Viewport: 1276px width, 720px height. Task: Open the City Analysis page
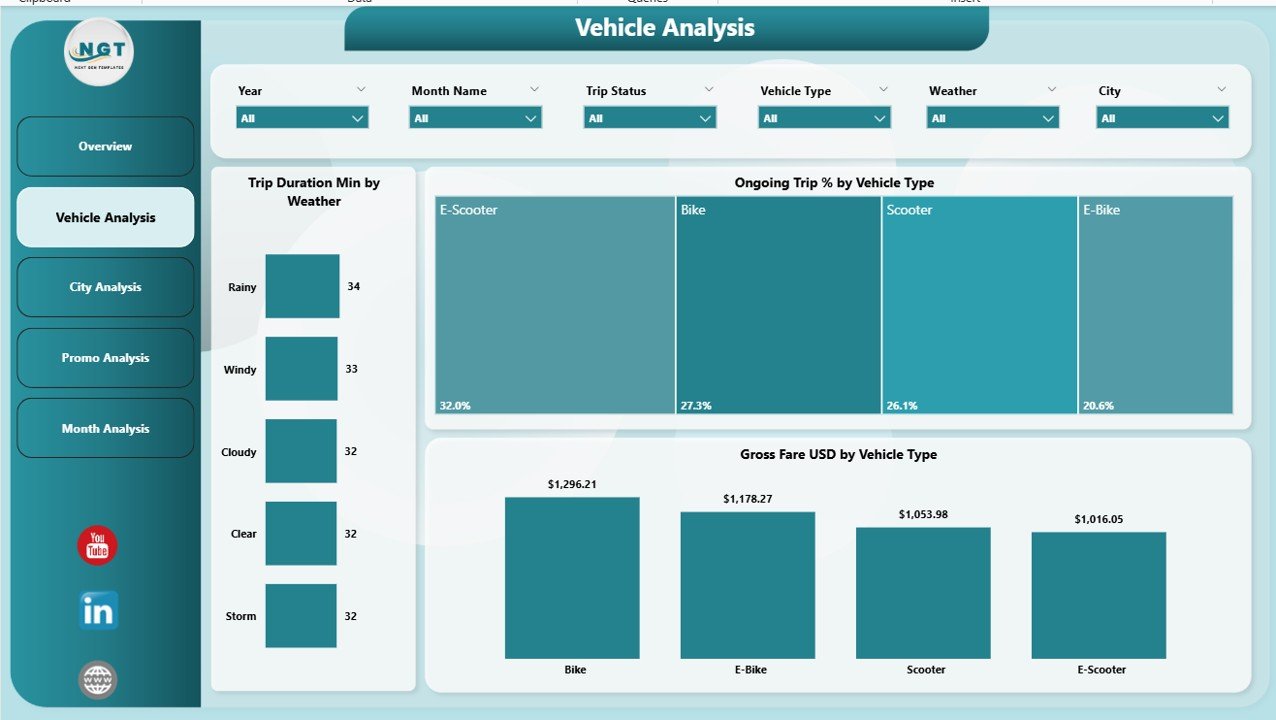(x=105, y=287)
